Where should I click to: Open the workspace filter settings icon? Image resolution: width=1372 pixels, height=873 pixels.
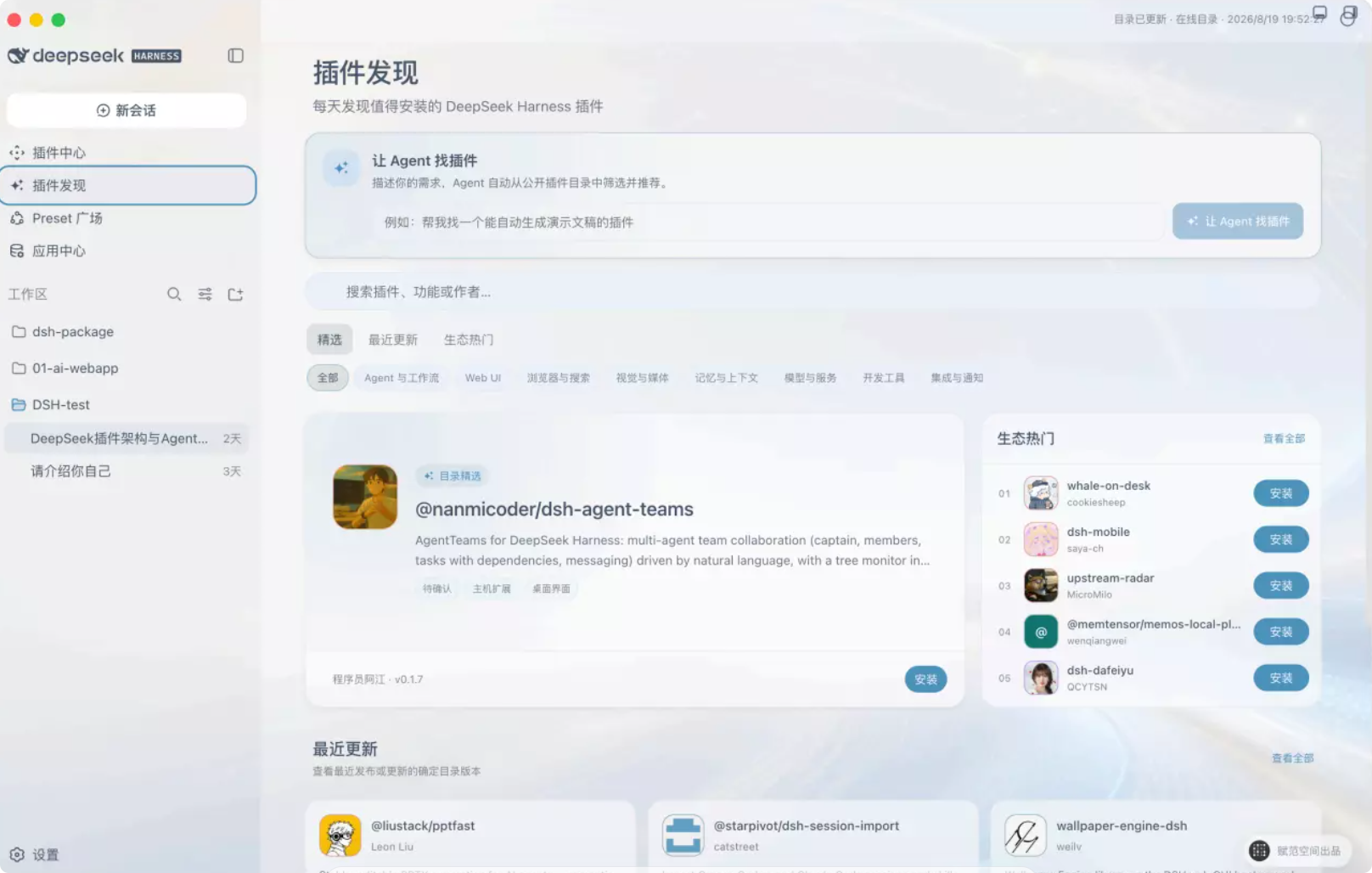point(205,294)
